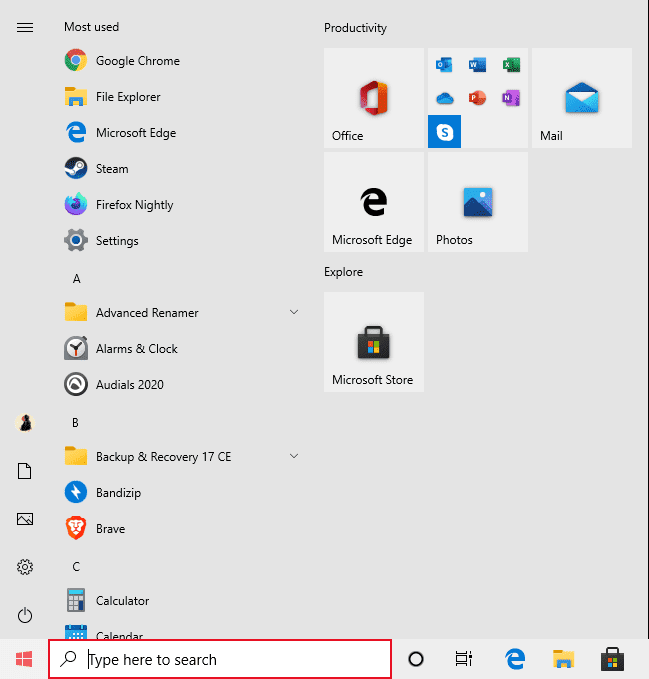The image size is (649, 679).
Task: Launch File Explorer from the app list
Action: [182, 97]
